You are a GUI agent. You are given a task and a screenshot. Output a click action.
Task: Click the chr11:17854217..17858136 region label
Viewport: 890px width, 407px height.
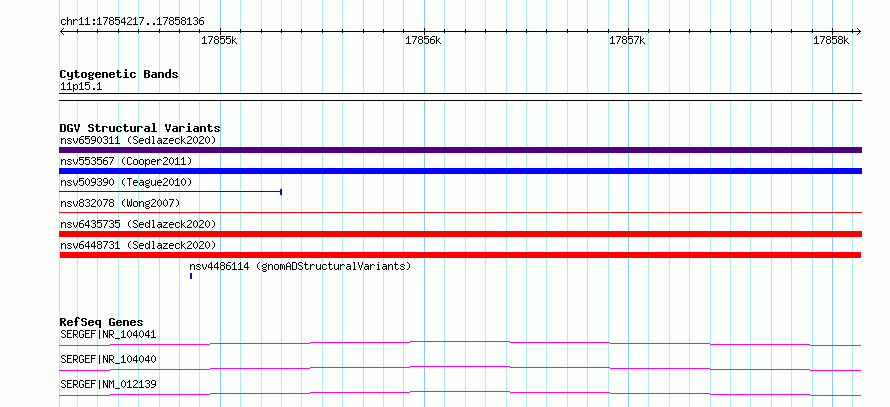tap(132, 22)
